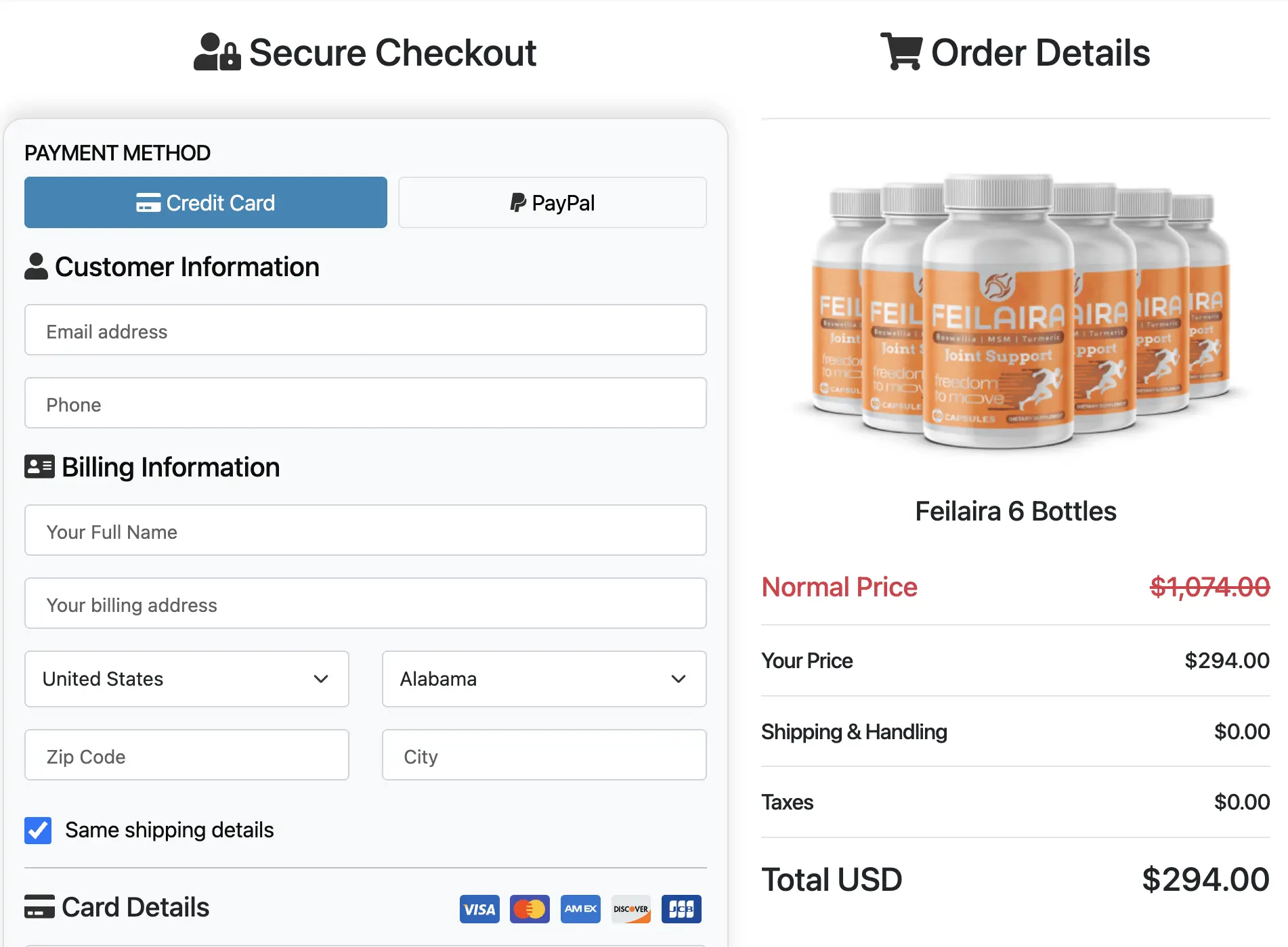Screen dimensions: 1288x947
Task: Click the person icon by Customer Information
Action: click(x=36, y=266)
